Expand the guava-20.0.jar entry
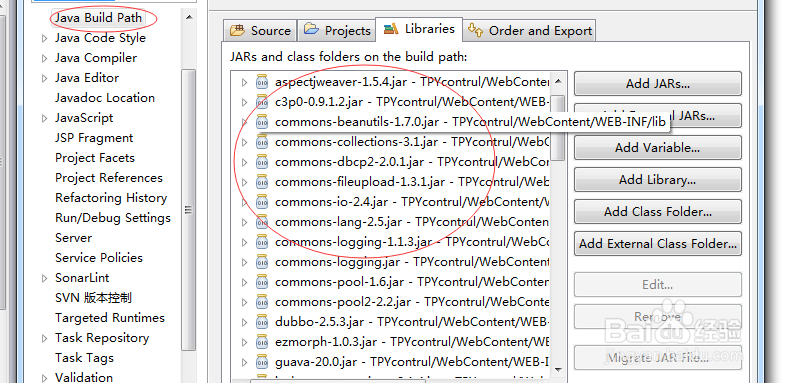This screenshot has width=788, height=383. point(244,362)
